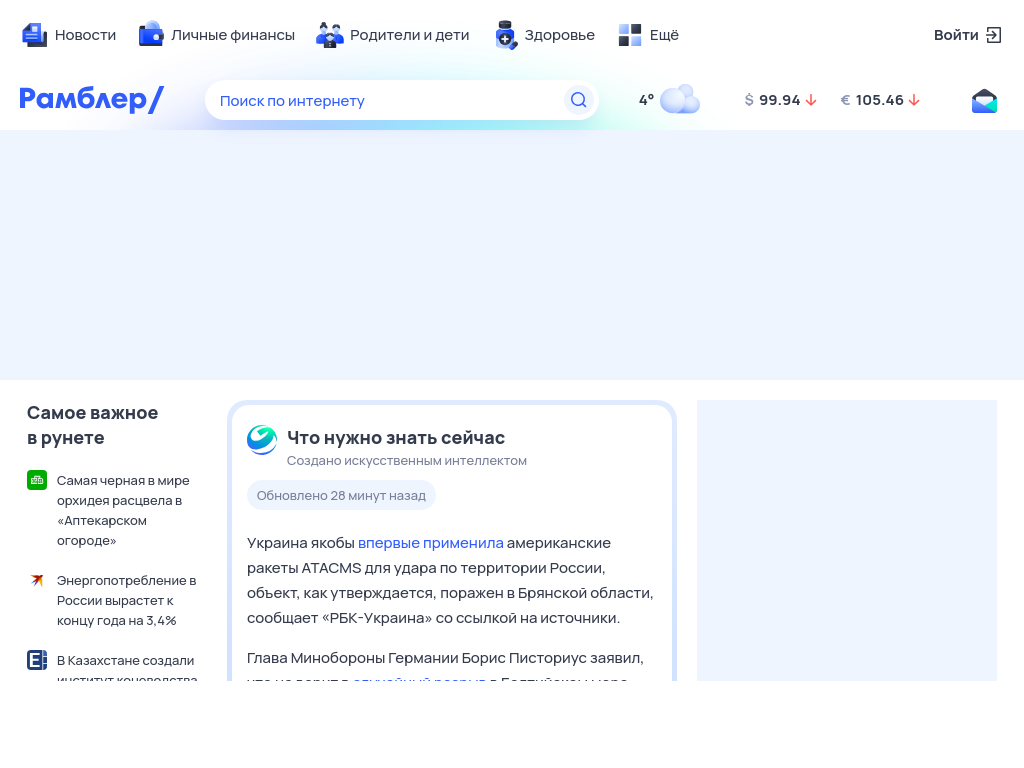
Task: Open headline Самая черная в мире орхидея
Action: pos(123,510)
